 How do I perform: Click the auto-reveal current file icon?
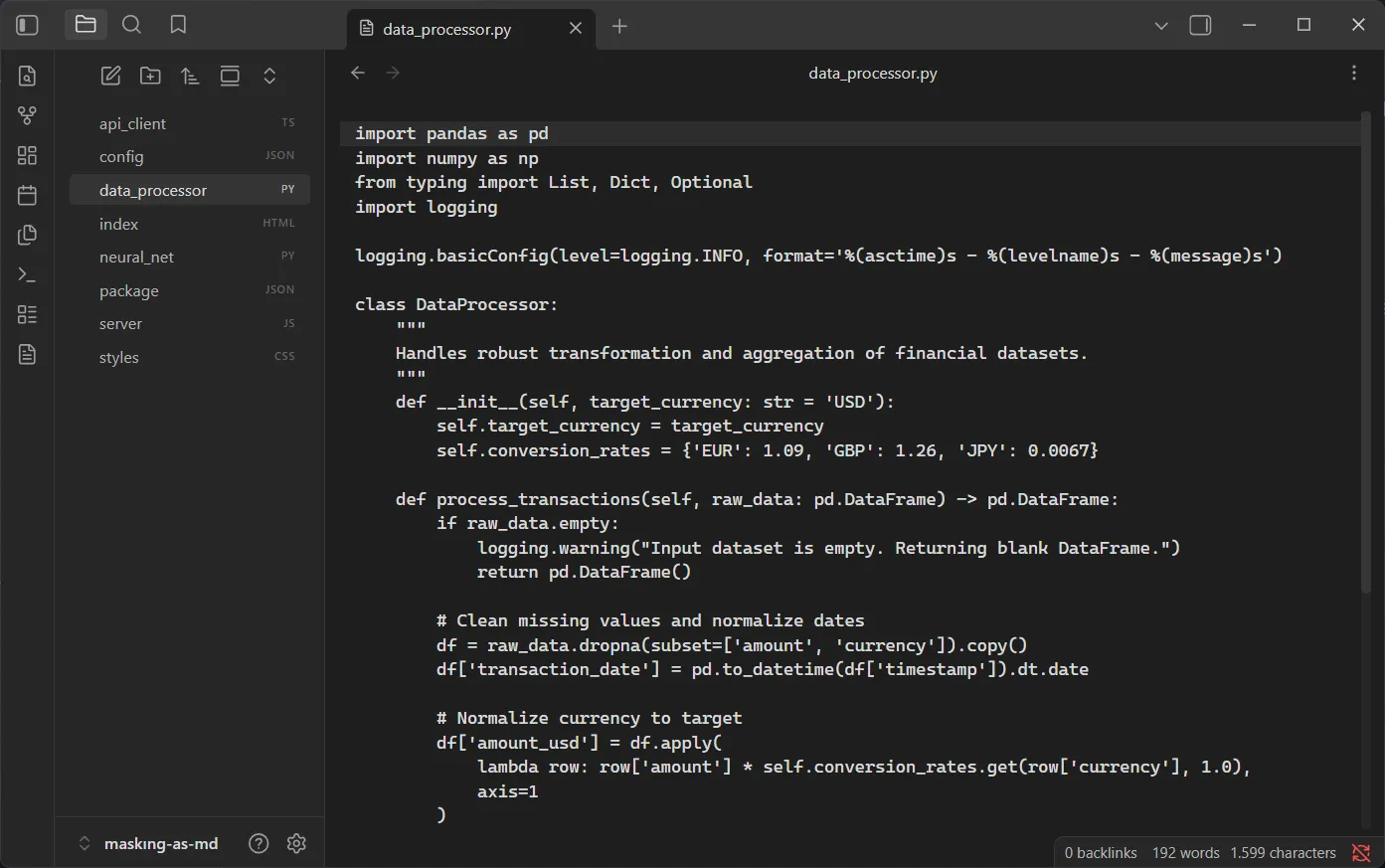pos(230,76)
